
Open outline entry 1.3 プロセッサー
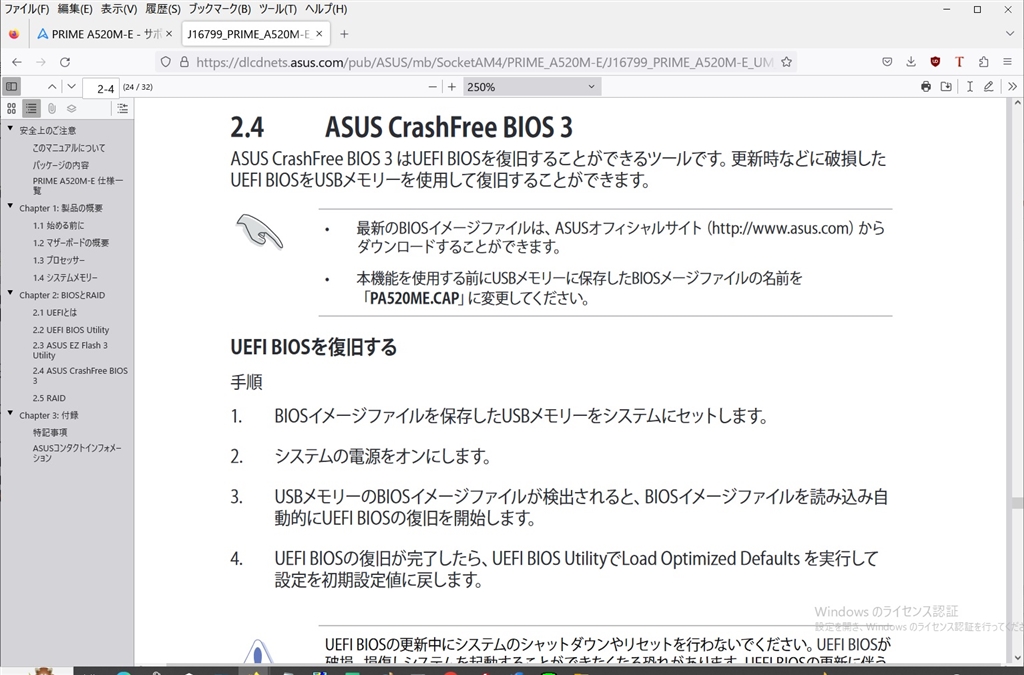[x=59, y=260]
